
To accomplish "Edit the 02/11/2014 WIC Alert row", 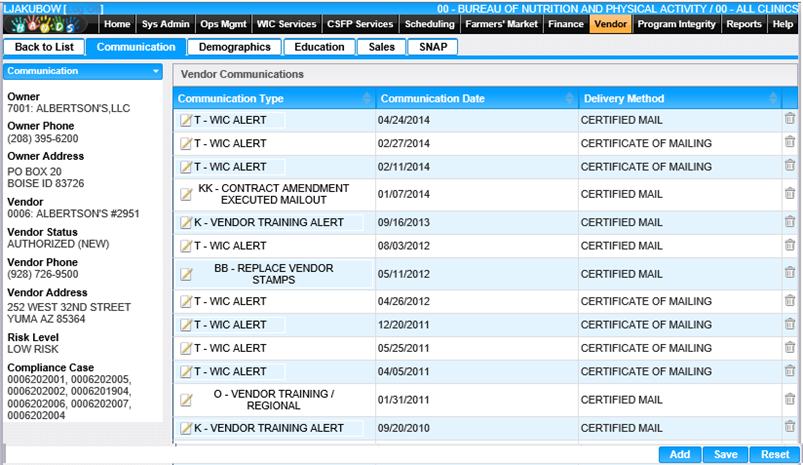I will (186, 167).
